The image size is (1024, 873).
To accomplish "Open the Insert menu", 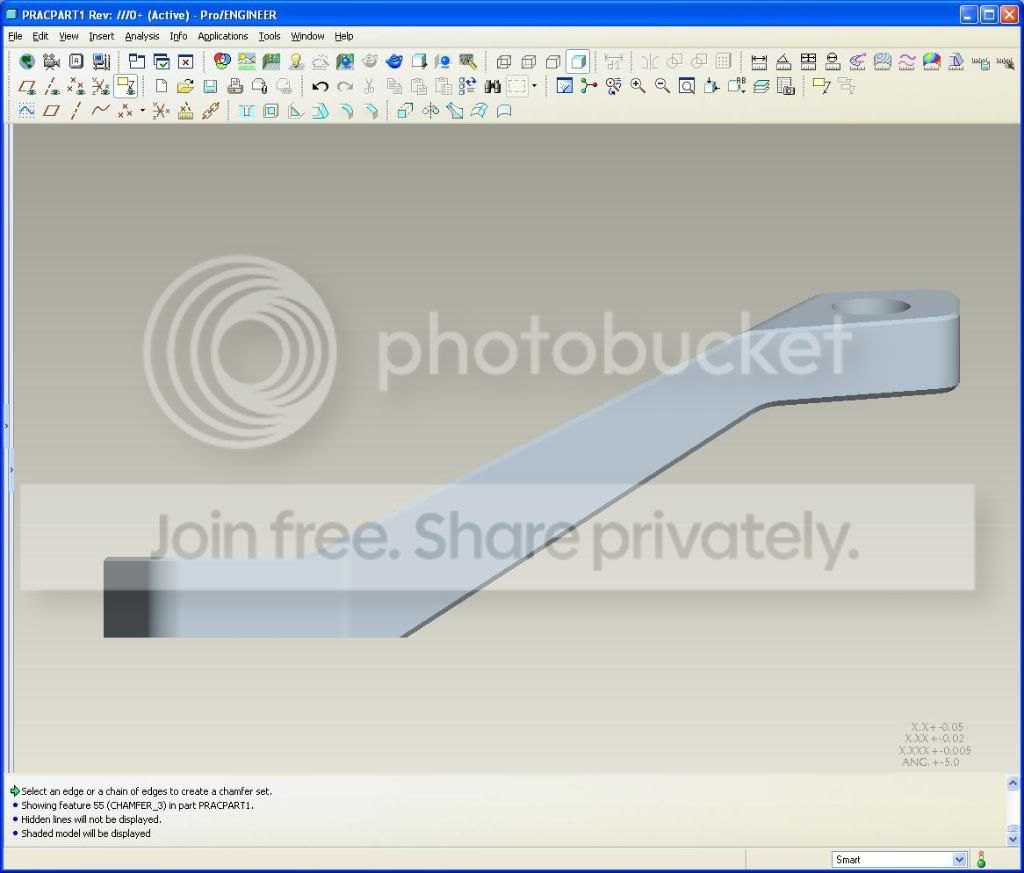I will click(x=101, y=37).
